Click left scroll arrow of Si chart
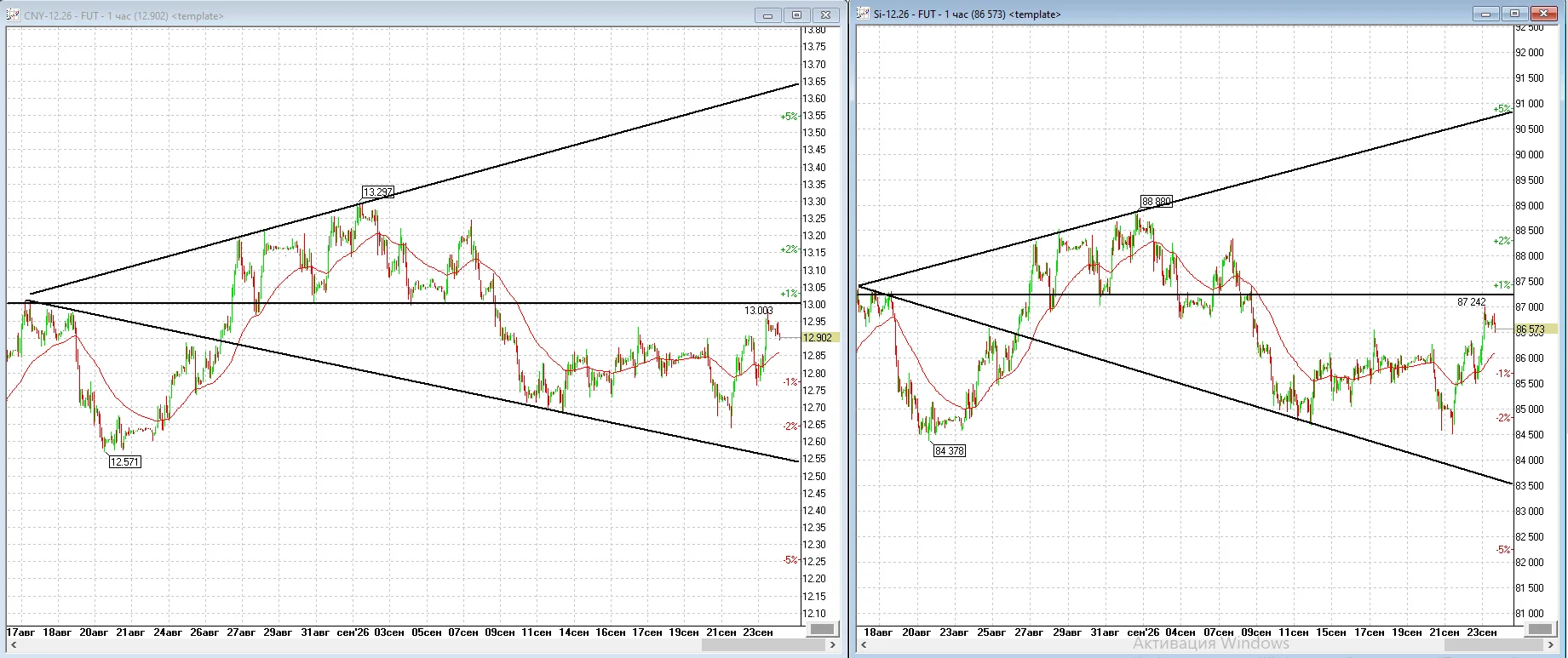 pyautogui.click(x=863, y=645)
